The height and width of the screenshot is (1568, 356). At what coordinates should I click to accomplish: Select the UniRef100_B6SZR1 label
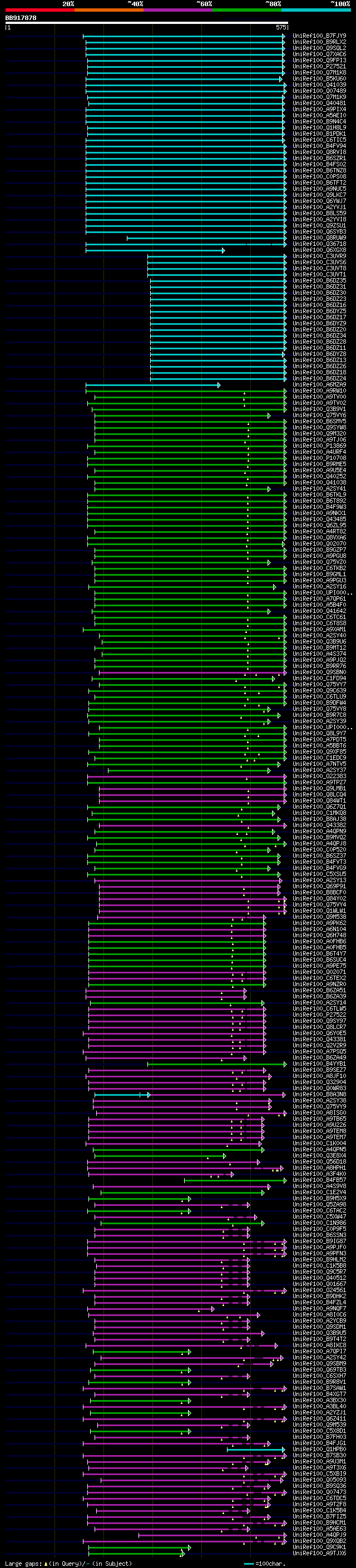319,159
